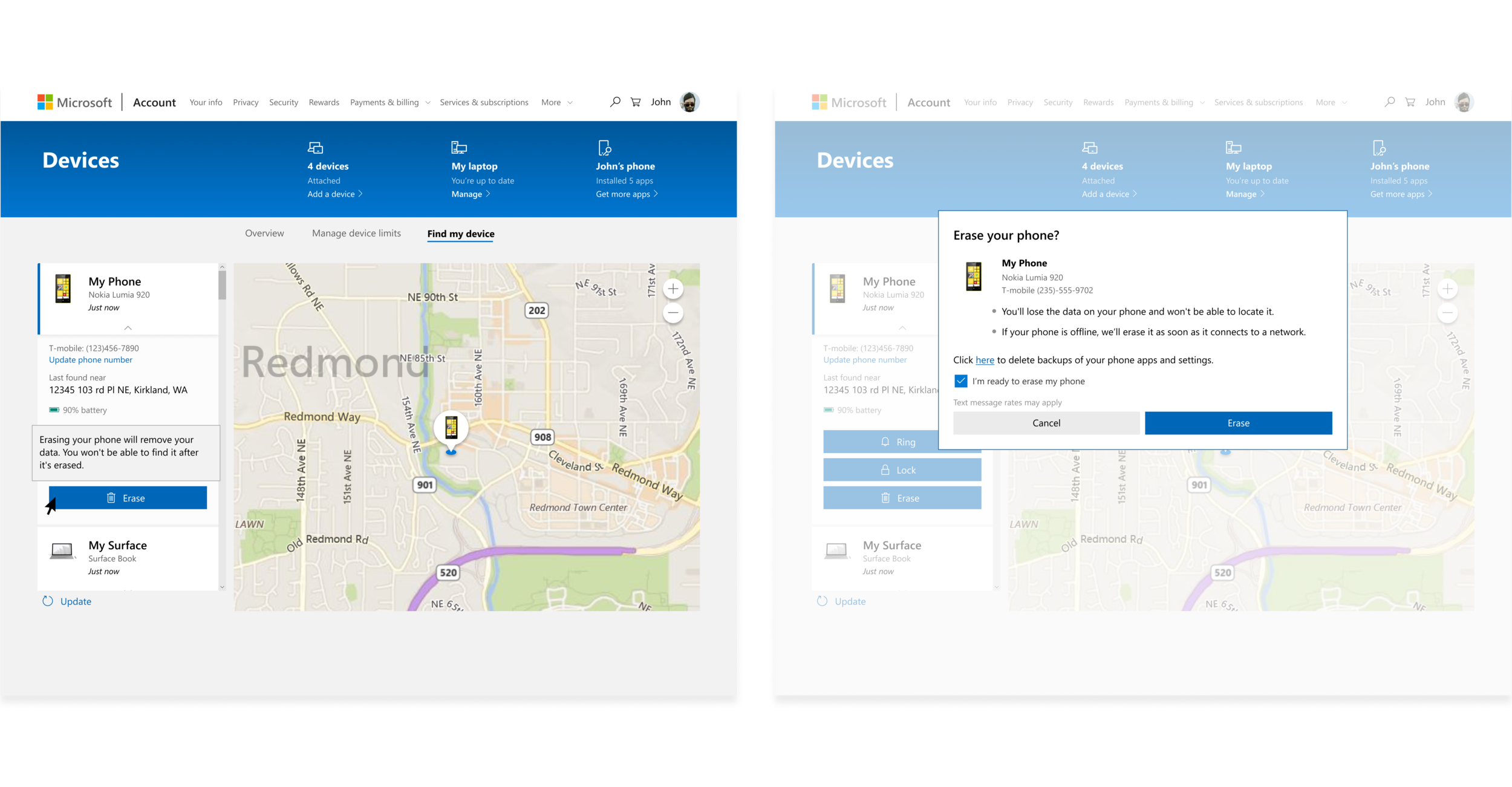Confirm Erase in the dialog

(1239, 423)
